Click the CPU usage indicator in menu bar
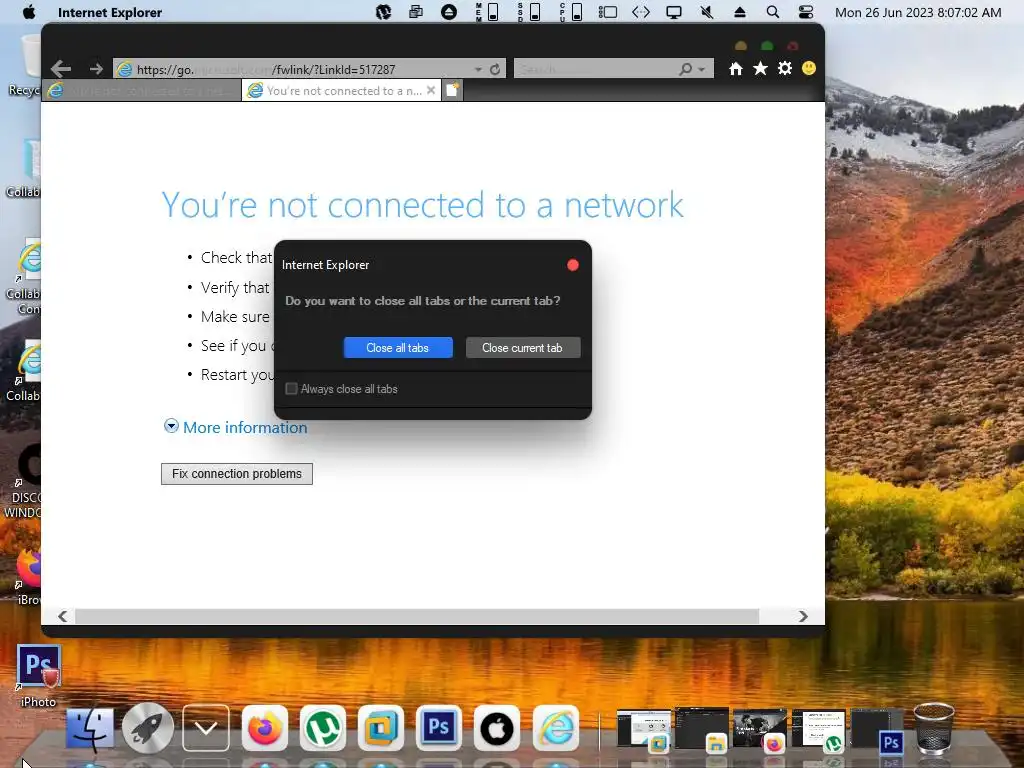The width and height of the screenshot is (1024, 768). (571, 12)
